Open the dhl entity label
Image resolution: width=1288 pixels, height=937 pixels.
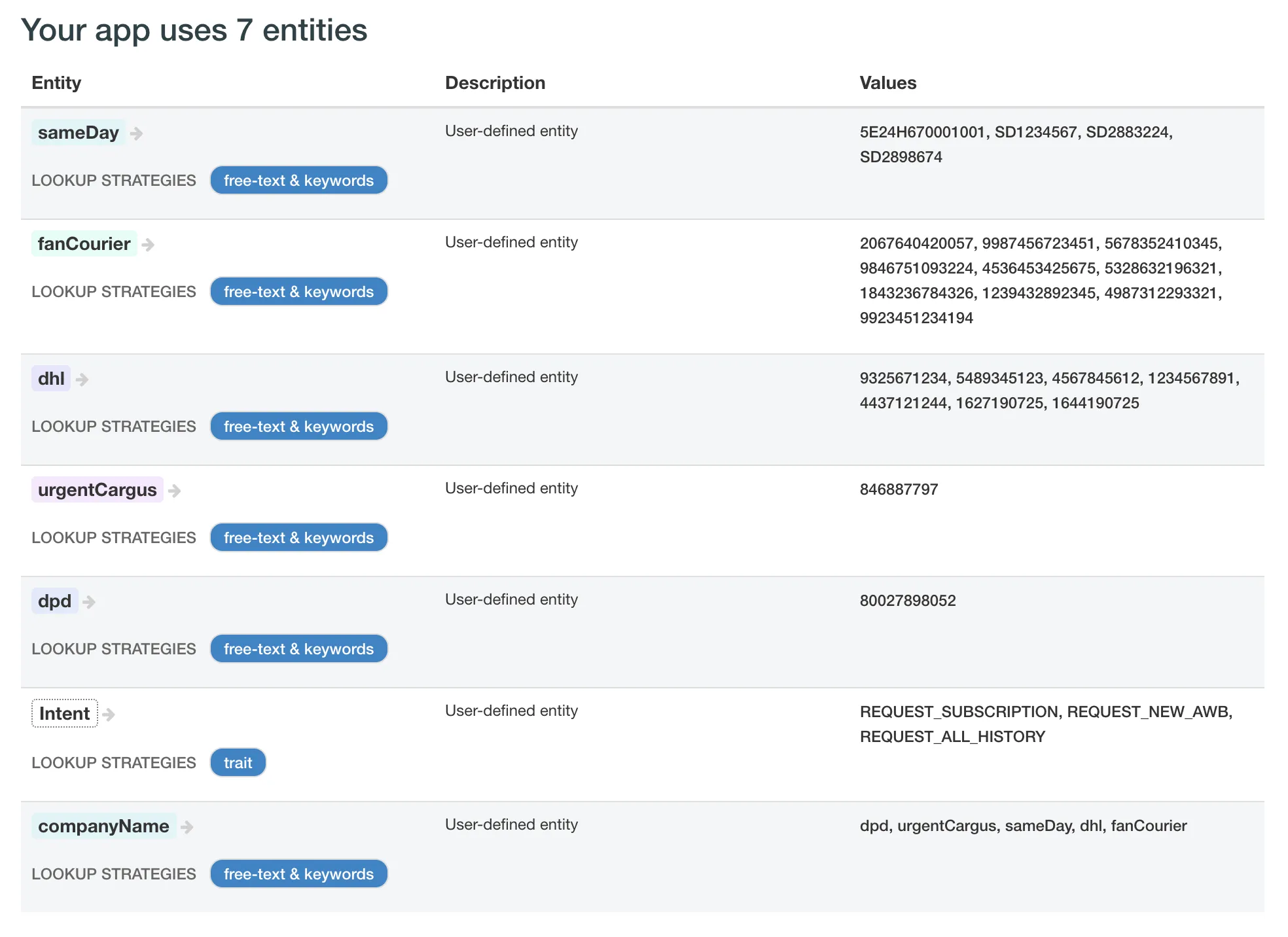[51, 379]
